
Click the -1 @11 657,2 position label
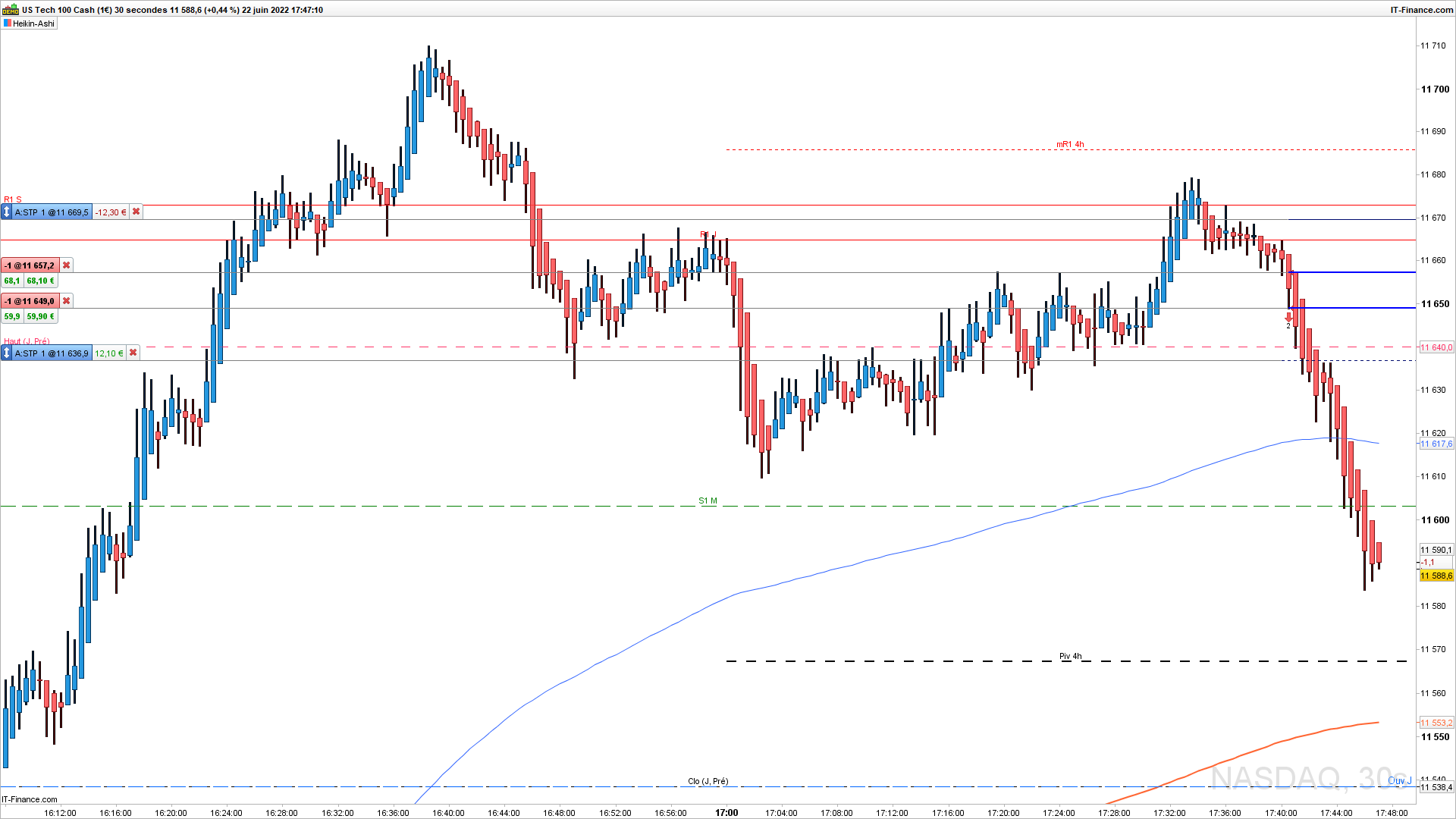tap(30, 265)
